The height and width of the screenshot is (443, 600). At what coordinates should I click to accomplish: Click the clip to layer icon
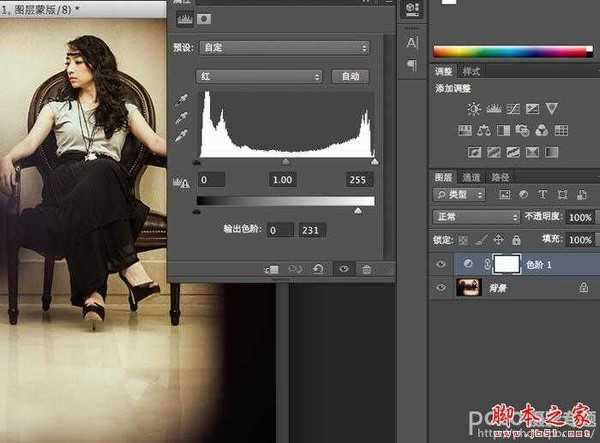(271, 269)
